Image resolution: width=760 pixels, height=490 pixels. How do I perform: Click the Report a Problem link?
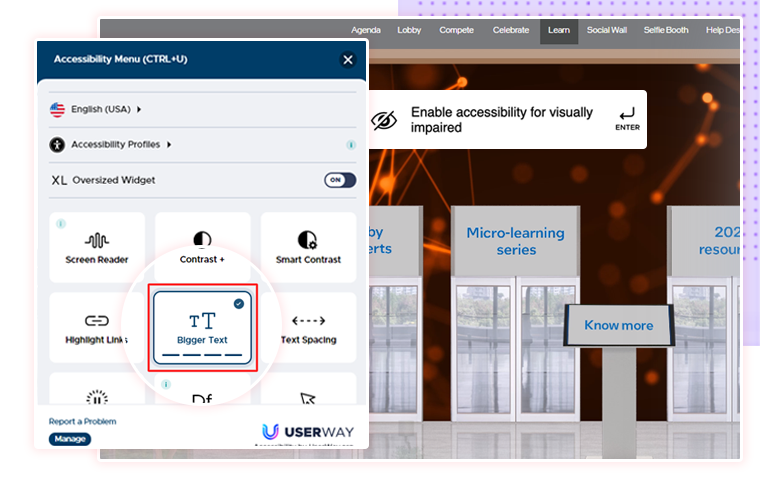pyautogui.click(x=82, y=421)
